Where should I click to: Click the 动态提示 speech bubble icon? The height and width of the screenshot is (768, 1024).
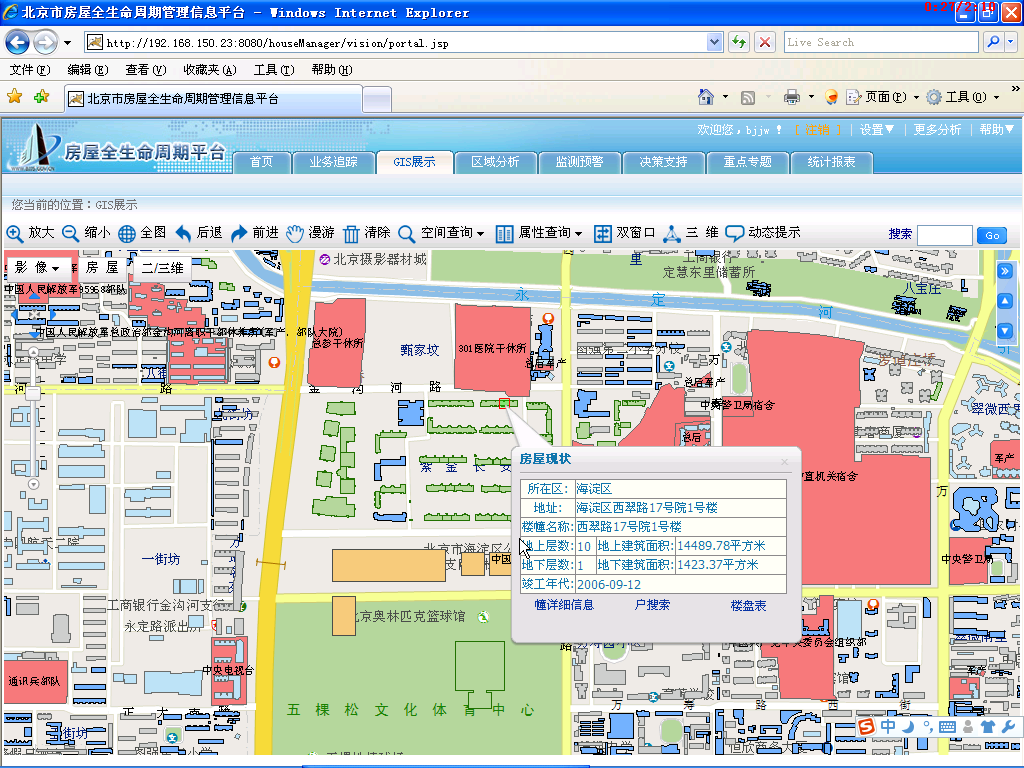735,233
